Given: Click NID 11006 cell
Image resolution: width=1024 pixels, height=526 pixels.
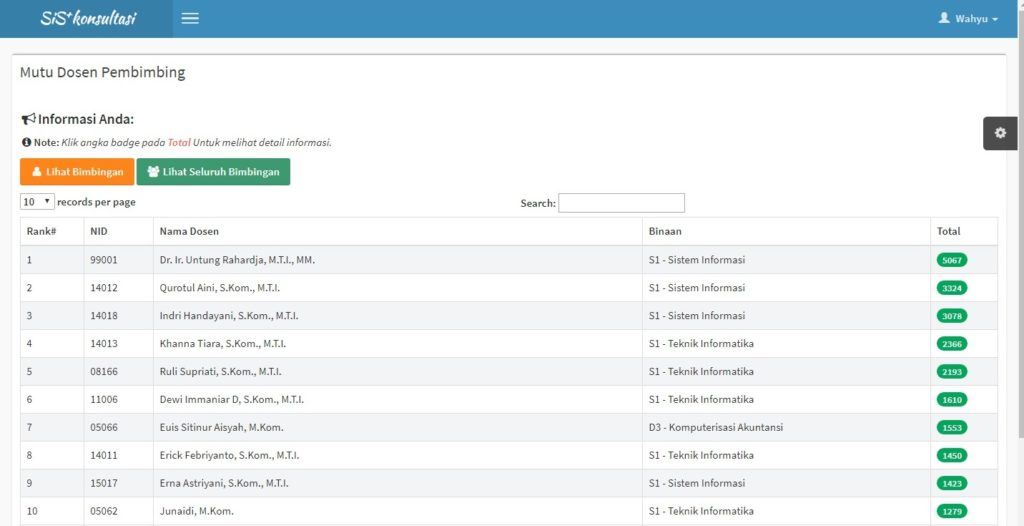Looking at the screenshot, I should [x=118, y=399].
